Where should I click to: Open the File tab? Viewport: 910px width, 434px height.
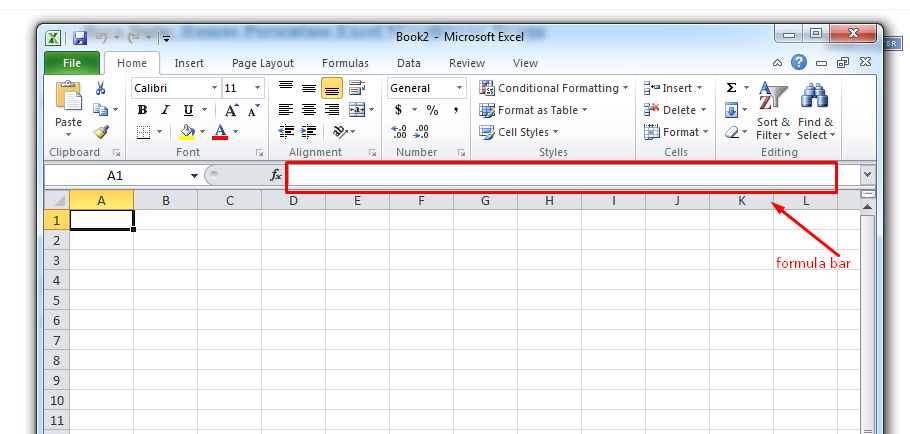click(72, 63)
